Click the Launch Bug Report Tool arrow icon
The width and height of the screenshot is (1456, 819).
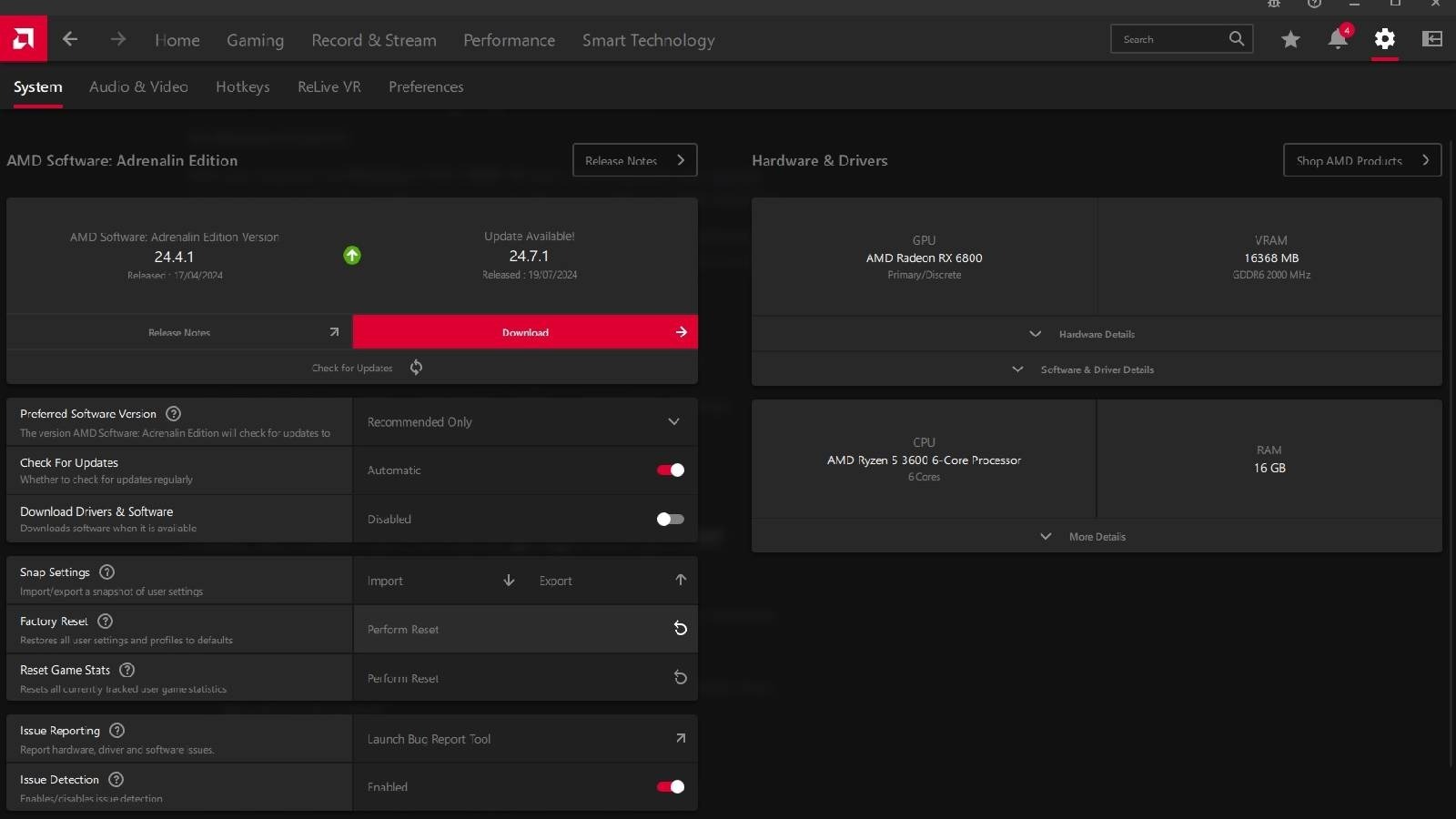pyautogui.click(x=681, y=739)
